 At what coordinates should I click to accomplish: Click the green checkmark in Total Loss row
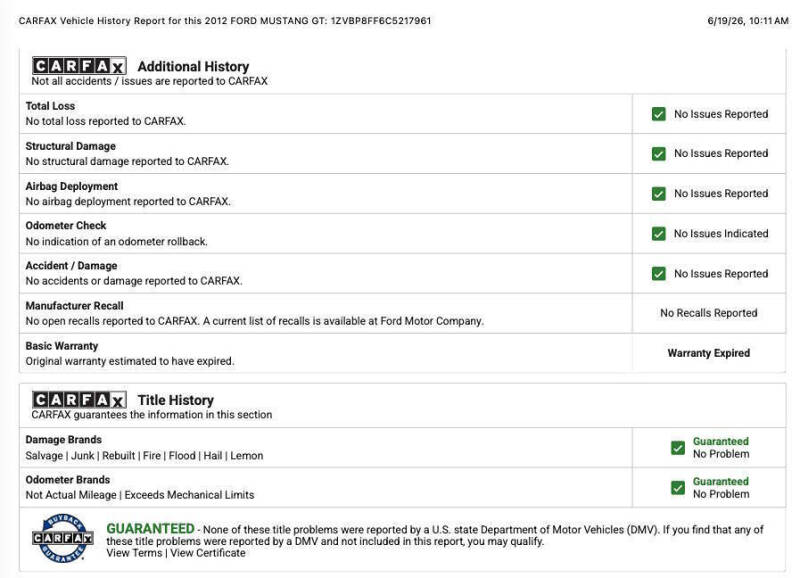coord(658,114)
